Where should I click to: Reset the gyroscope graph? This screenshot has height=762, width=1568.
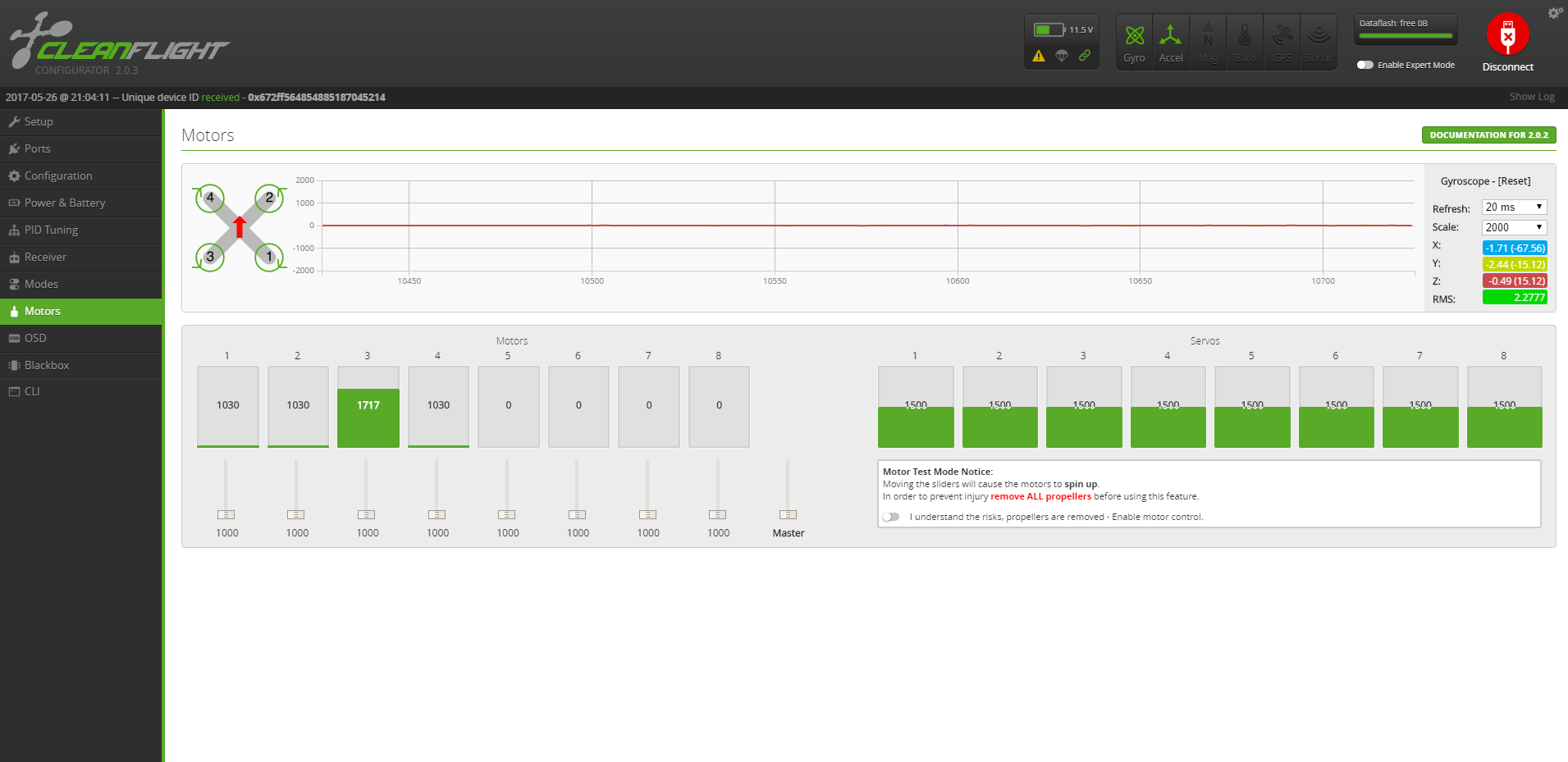point(1514,181)
